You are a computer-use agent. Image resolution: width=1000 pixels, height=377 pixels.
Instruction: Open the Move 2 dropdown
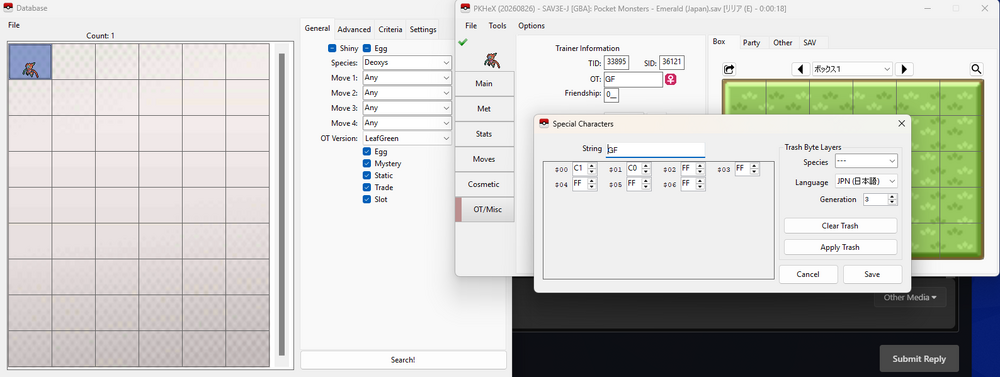tap(407, 92)
